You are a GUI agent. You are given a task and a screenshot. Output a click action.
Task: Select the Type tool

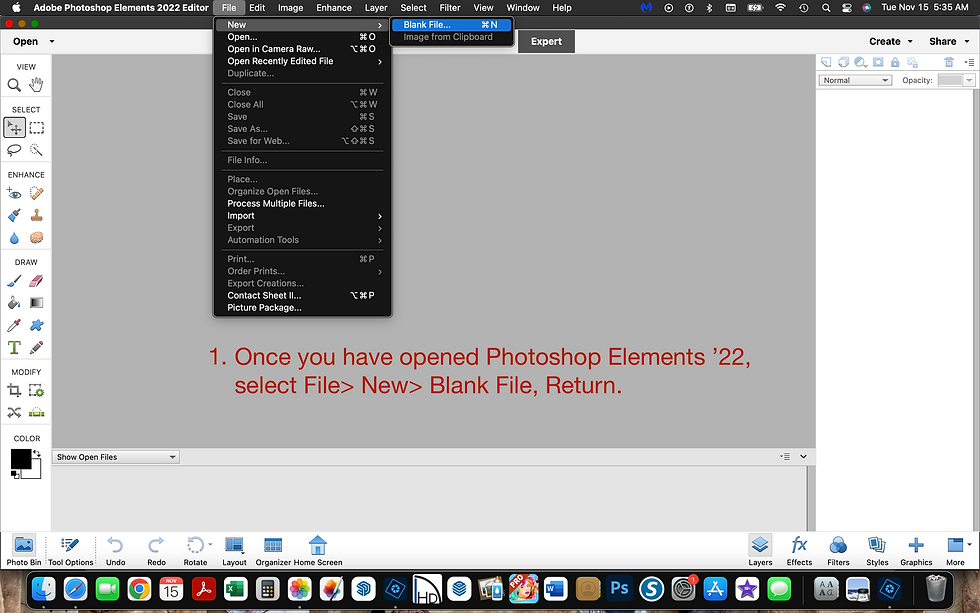(14, 347)
